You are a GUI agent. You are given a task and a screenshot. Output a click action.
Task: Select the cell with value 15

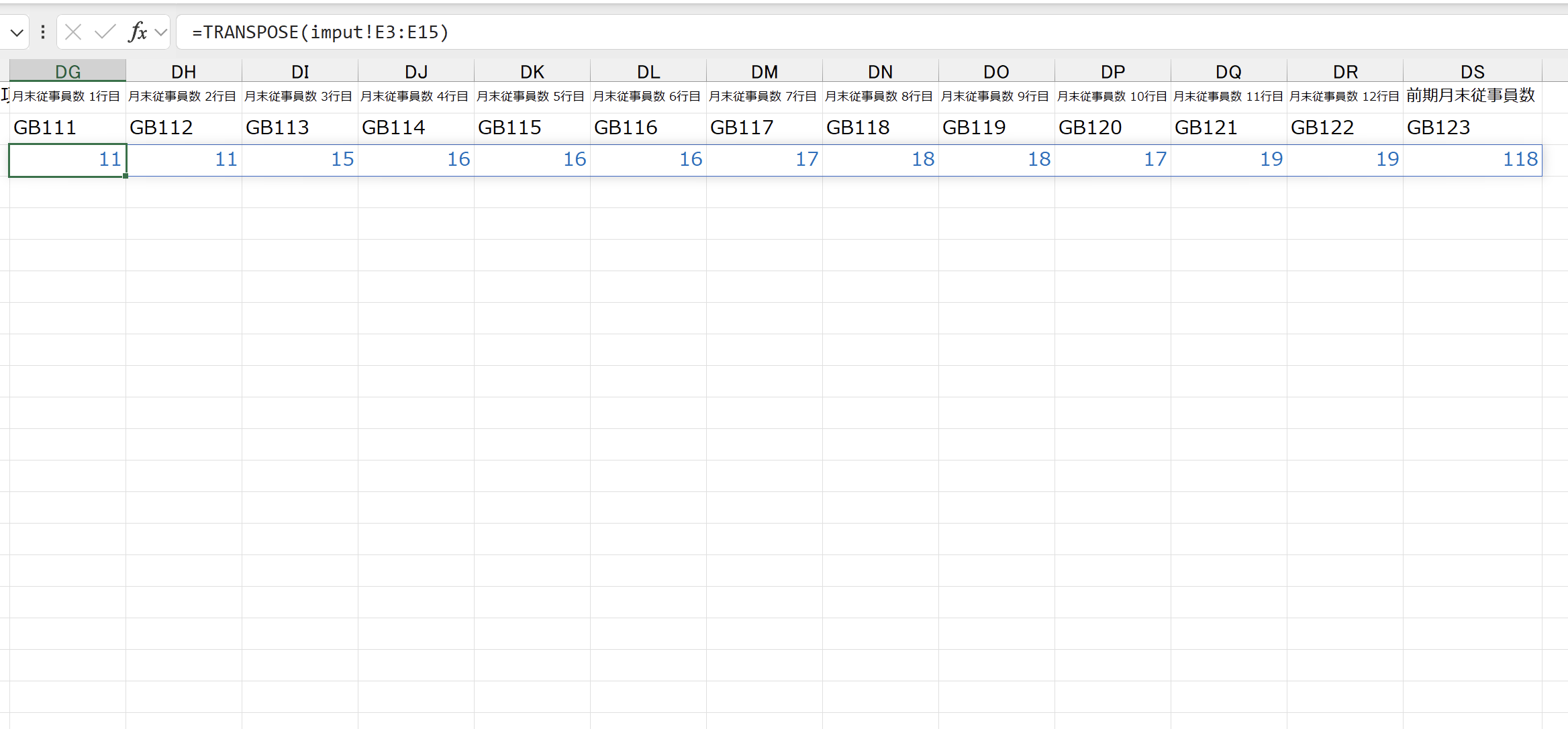coord(300,160)
